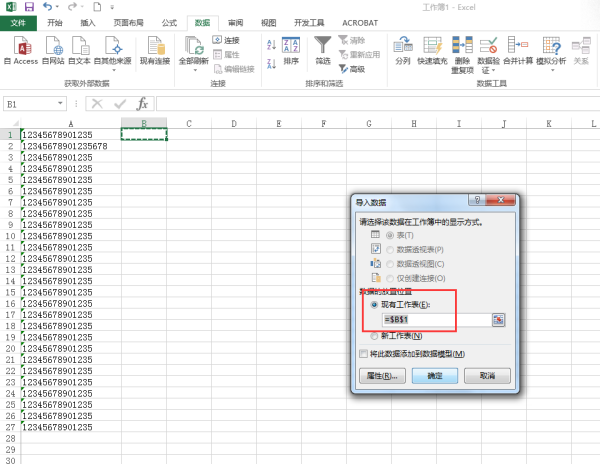Click the 分列 text-to-columns icon

pos(403,45)
